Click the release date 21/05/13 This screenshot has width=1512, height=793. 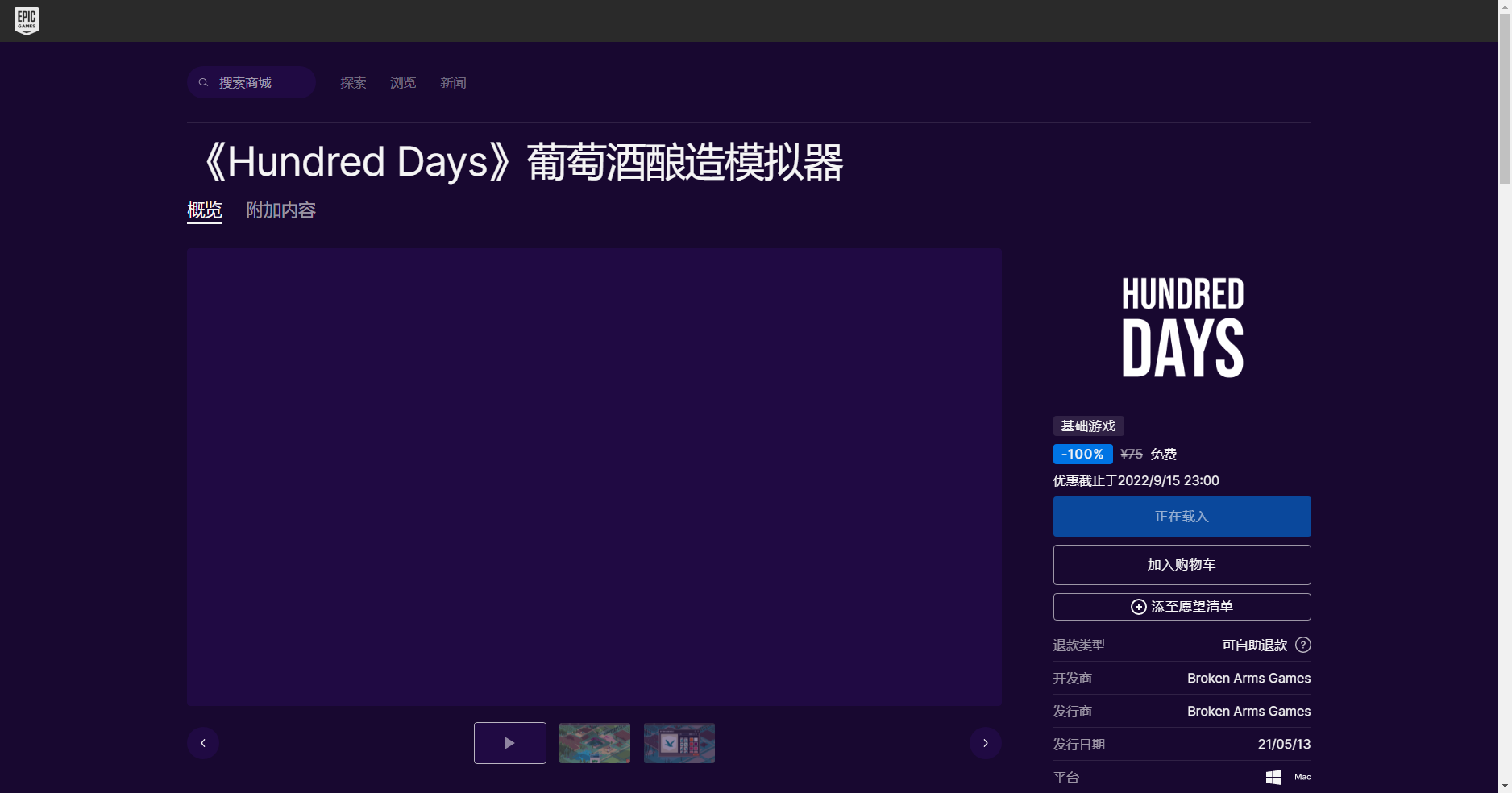(1285, 745)
